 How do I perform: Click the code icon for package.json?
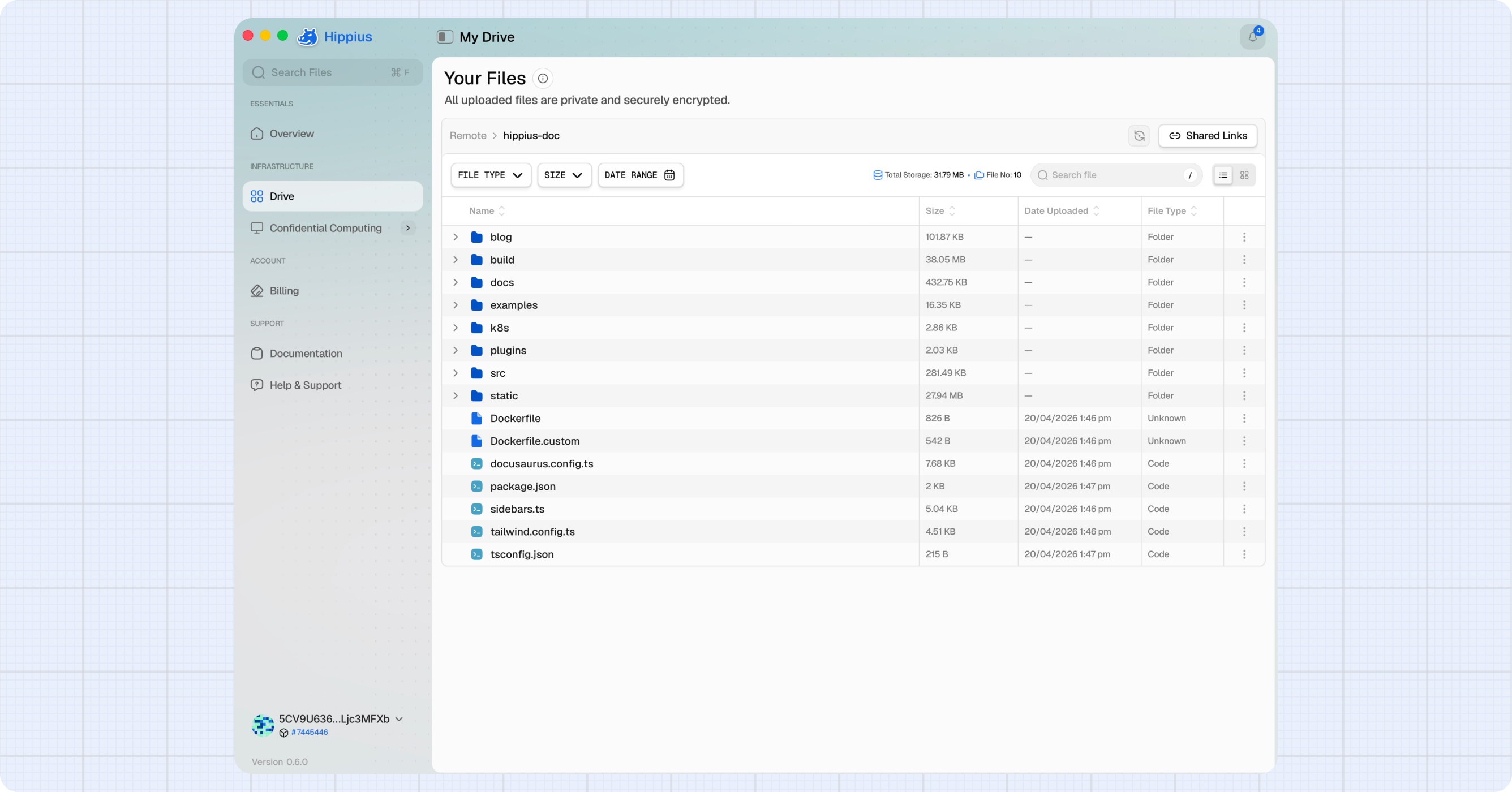click(x=476, y=487)
